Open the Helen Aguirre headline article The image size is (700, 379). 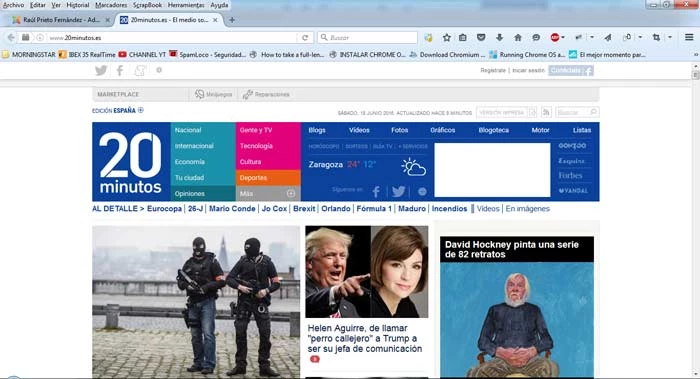tap(364, 338)
